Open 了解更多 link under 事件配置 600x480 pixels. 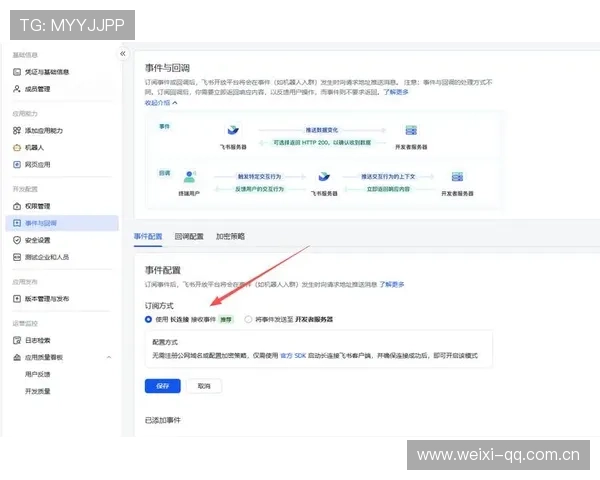tap(392, 284)
